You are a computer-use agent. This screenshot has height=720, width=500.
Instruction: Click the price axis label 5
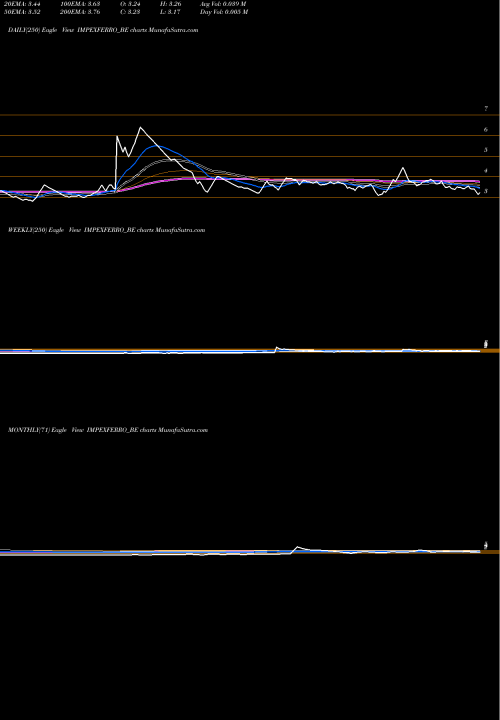click(x=486, y=150)
